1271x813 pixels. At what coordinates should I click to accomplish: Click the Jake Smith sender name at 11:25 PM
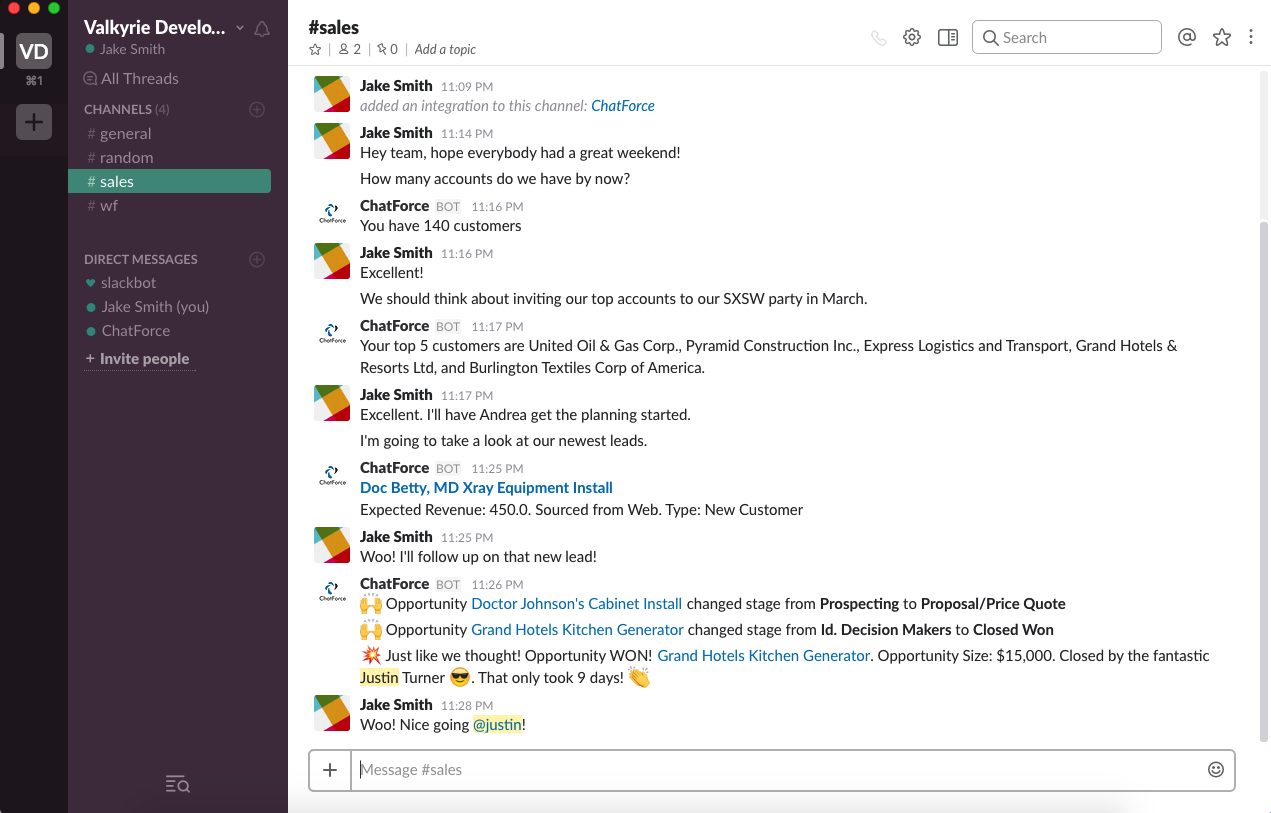[x=396, y=537]
